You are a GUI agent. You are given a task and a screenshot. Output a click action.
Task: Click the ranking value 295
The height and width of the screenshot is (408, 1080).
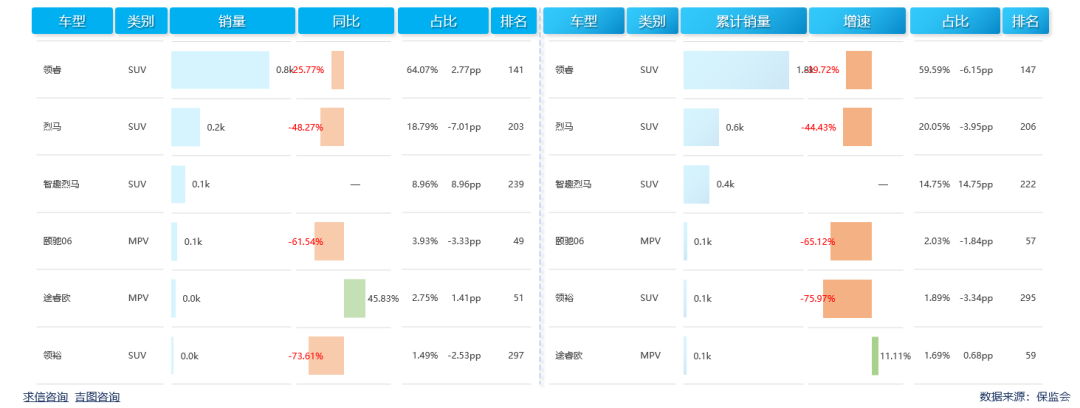[1027, 298]
